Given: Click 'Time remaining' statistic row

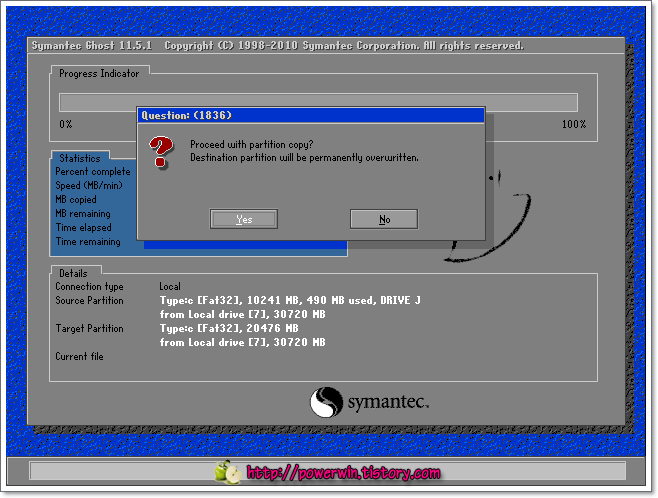Looking at the screenshot, I should pyautogui.click(x=88, y=242).
